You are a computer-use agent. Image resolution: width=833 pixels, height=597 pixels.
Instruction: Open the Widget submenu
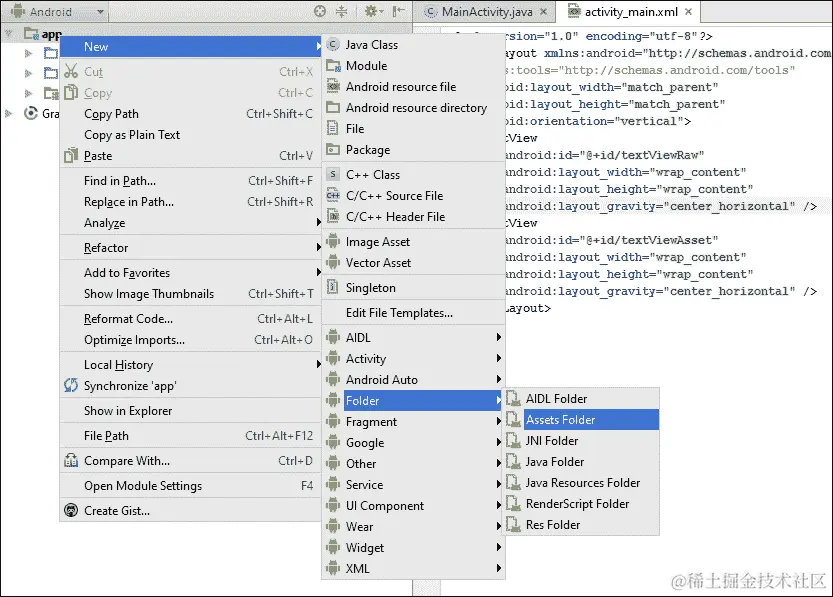pyautogui.click(x=414, y=548)
